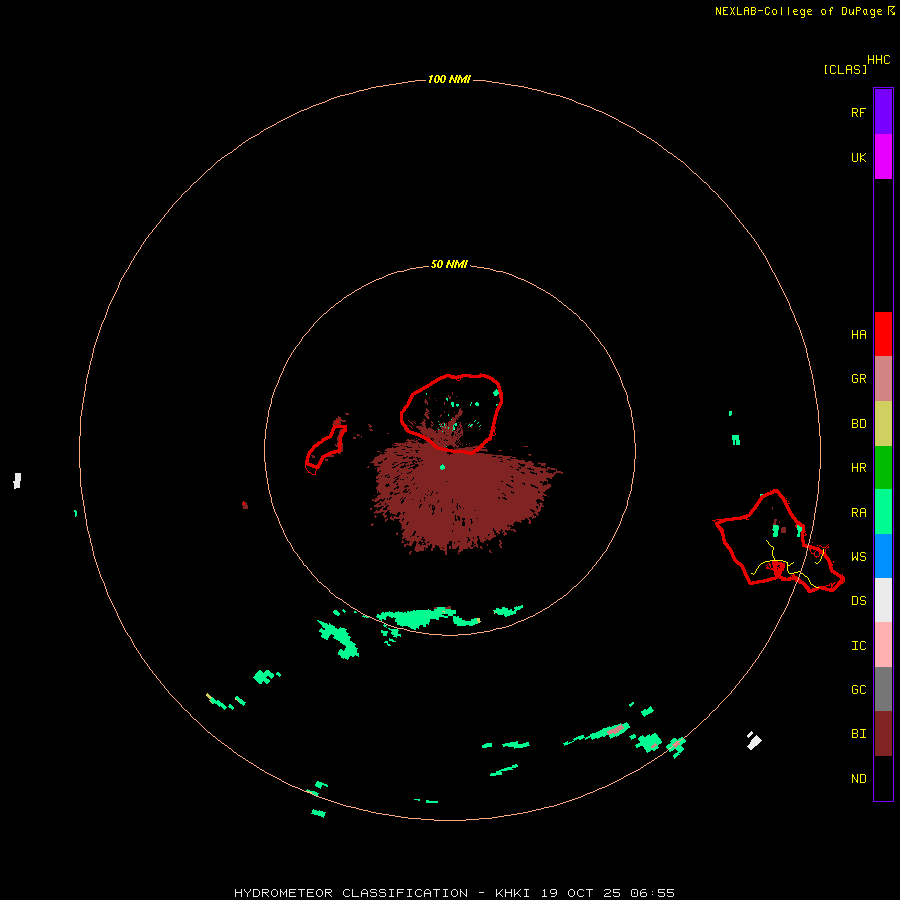Click the BD legend label

point(858,424)
